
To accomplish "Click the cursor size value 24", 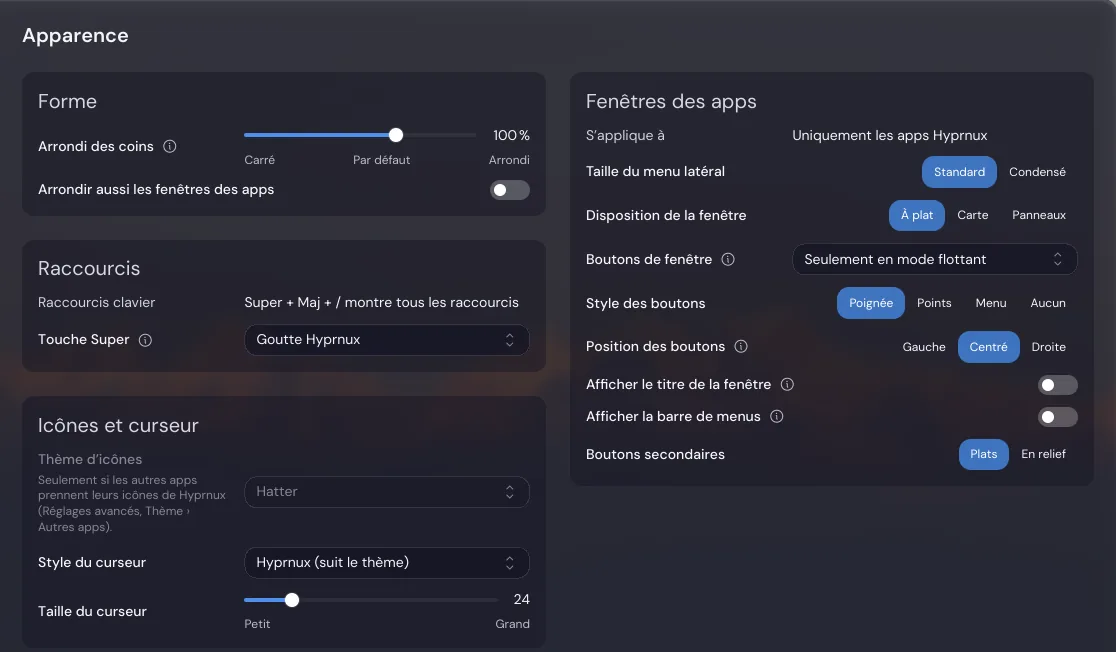I will click(522, 599).
